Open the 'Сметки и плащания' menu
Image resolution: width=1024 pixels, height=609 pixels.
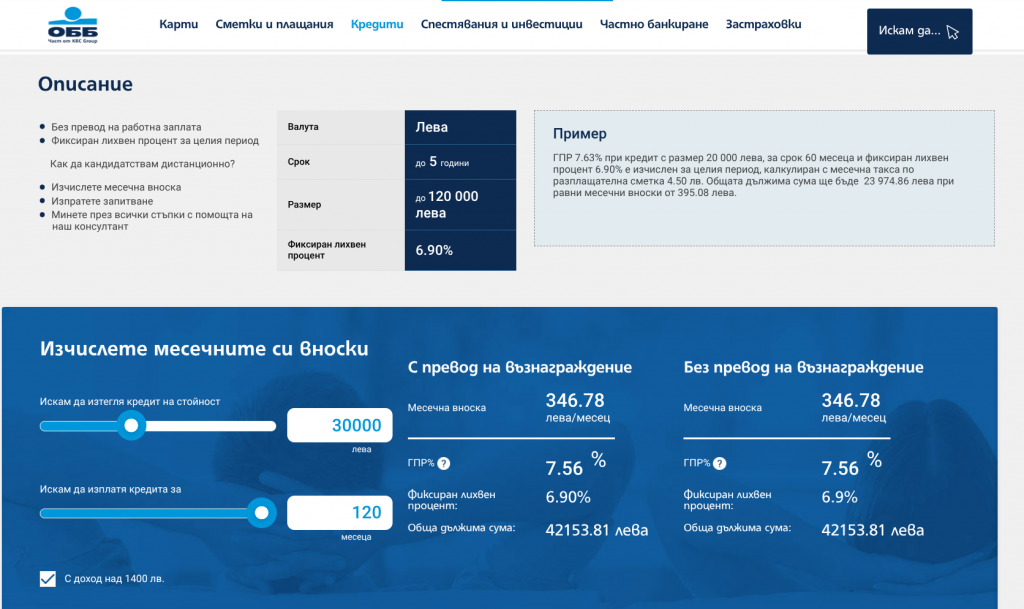pos(273,23)
